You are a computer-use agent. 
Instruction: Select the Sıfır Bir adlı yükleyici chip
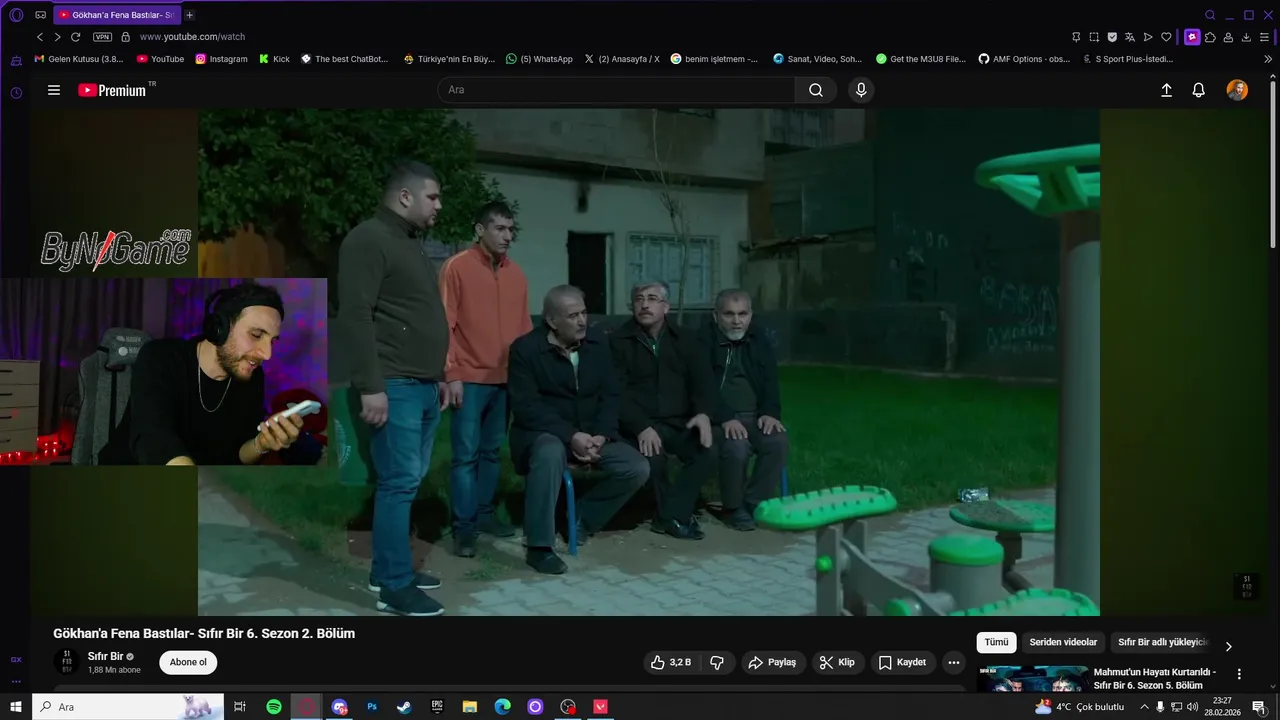pyautogui.click(x=1163, y=642)
